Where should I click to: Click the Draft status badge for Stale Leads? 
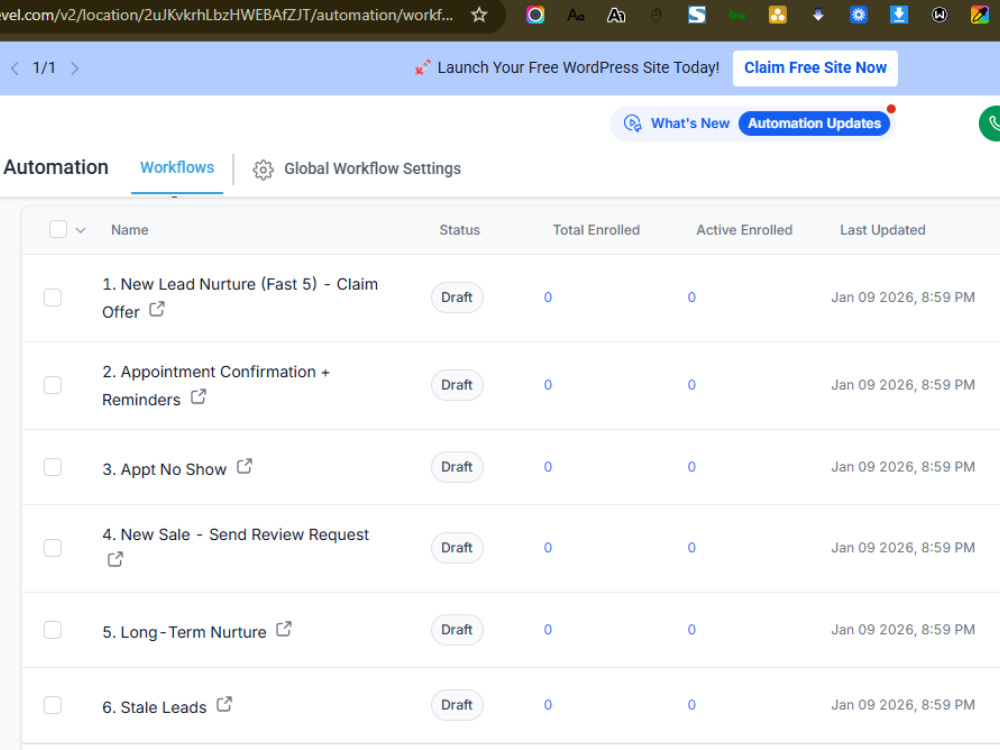[457, 705]
